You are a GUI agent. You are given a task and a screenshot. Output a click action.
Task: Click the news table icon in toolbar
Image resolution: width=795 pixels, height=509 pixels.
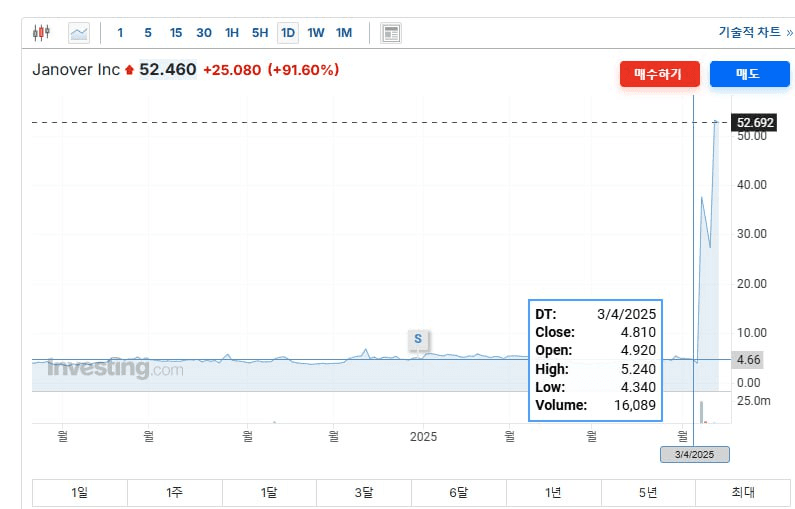[x=391, y=33]
